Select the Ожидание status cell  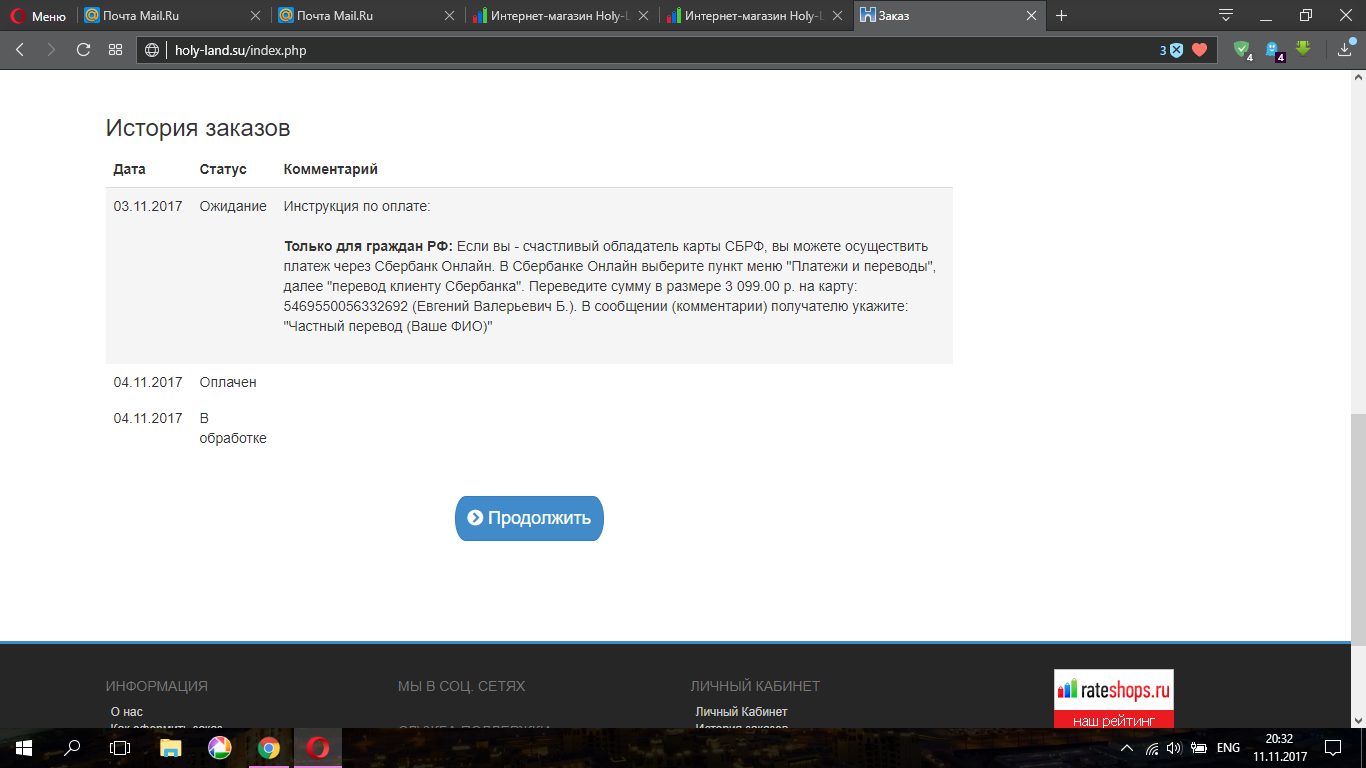tap(233, 206)
